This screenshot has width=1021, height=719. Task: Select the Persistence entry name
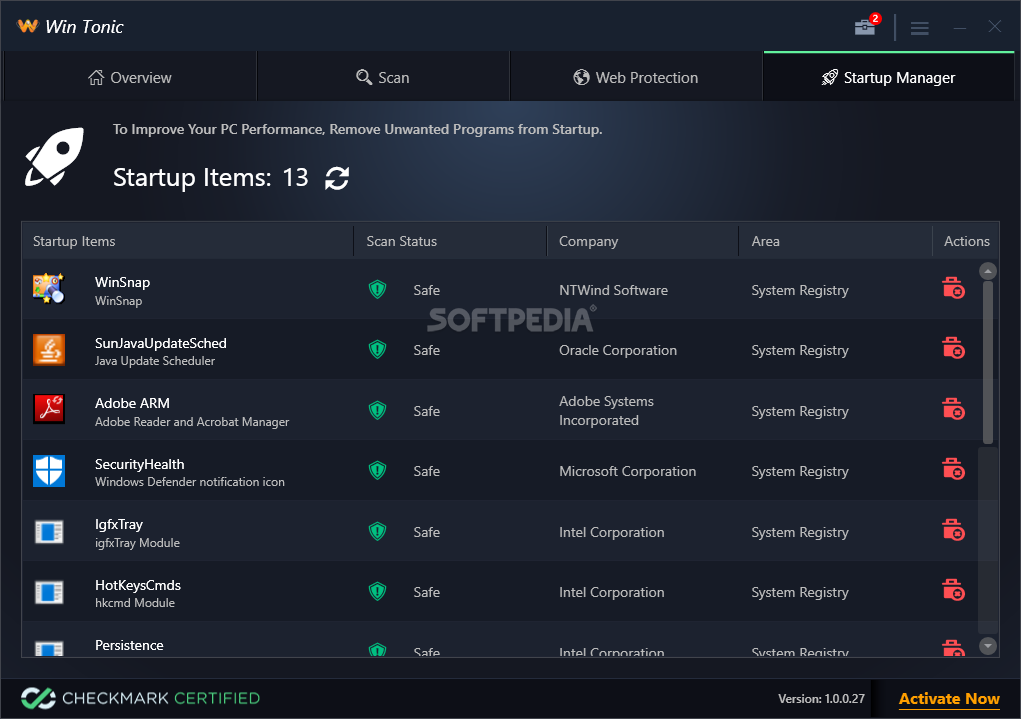[x=129, y=645]
